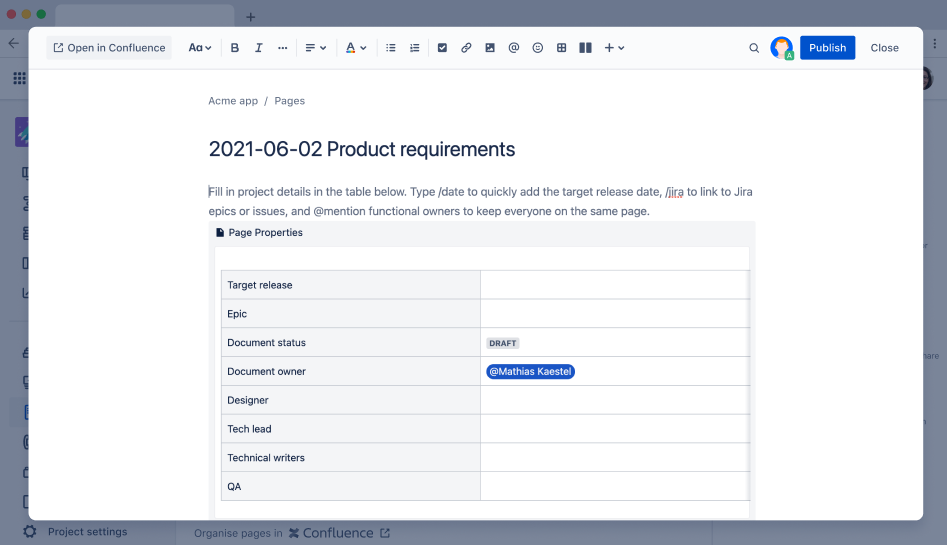Click the empty Technical writers value cell
The image size is (947, 545).
[x=615, y=457]
